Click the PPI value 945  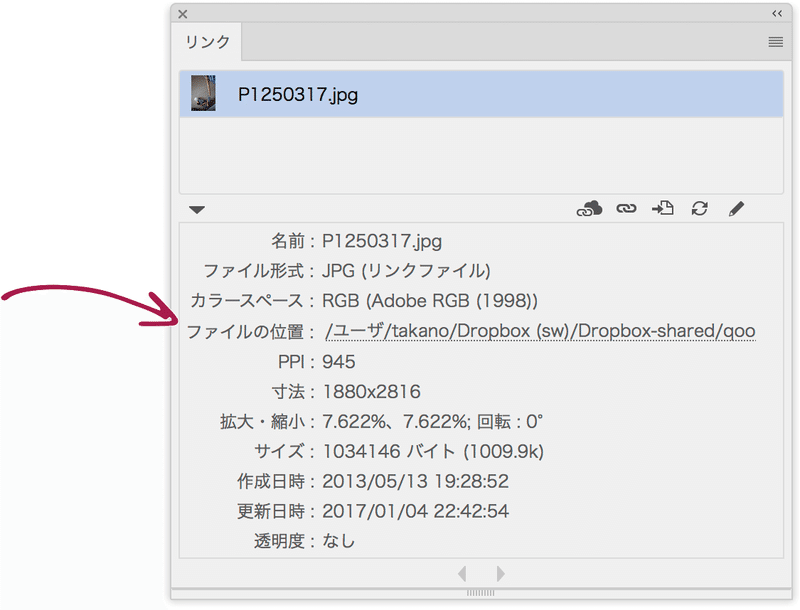pos(339,362)
